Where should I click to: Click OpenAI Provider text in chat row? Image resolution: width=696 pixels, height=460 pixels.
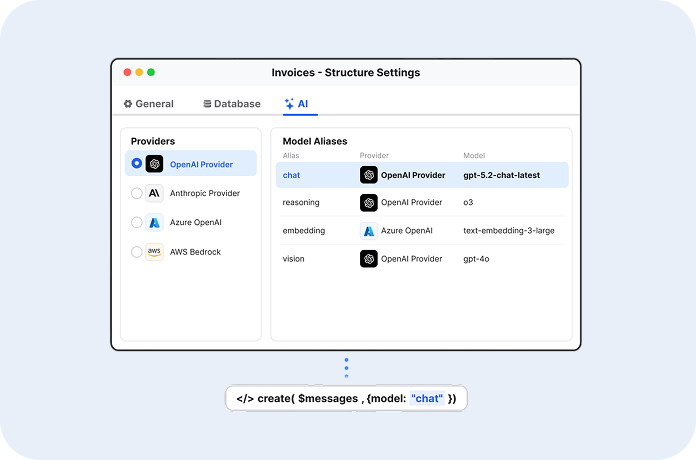tap(413, 175)
